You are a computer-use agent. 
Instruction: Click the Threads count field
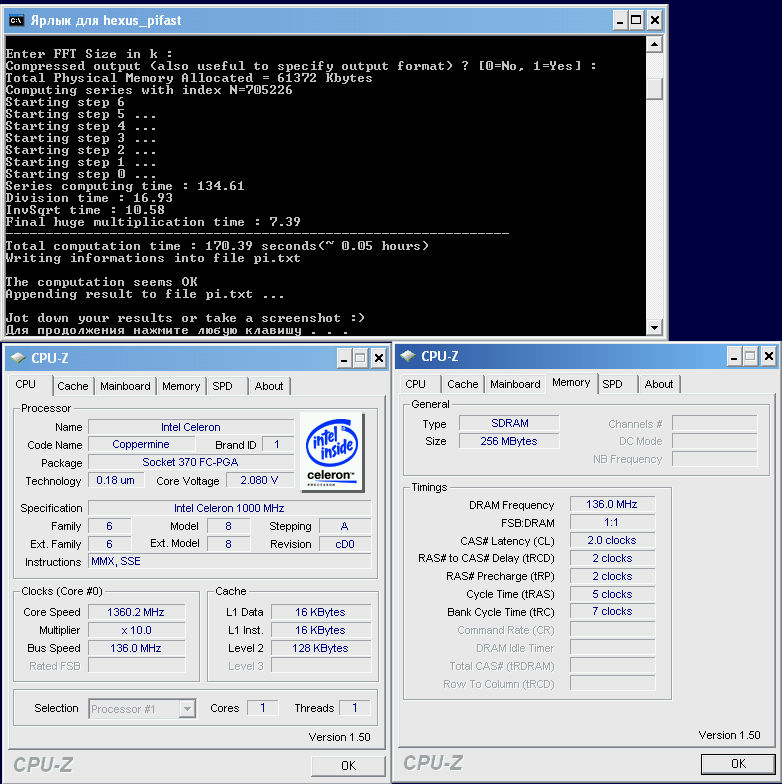(354, 708)
